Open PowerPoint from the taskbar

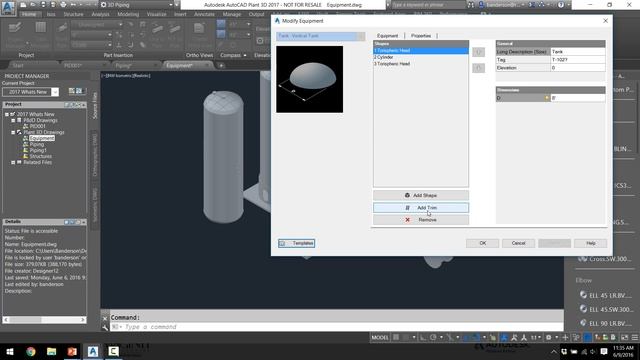pyautogui.click(x=72, y=351)
